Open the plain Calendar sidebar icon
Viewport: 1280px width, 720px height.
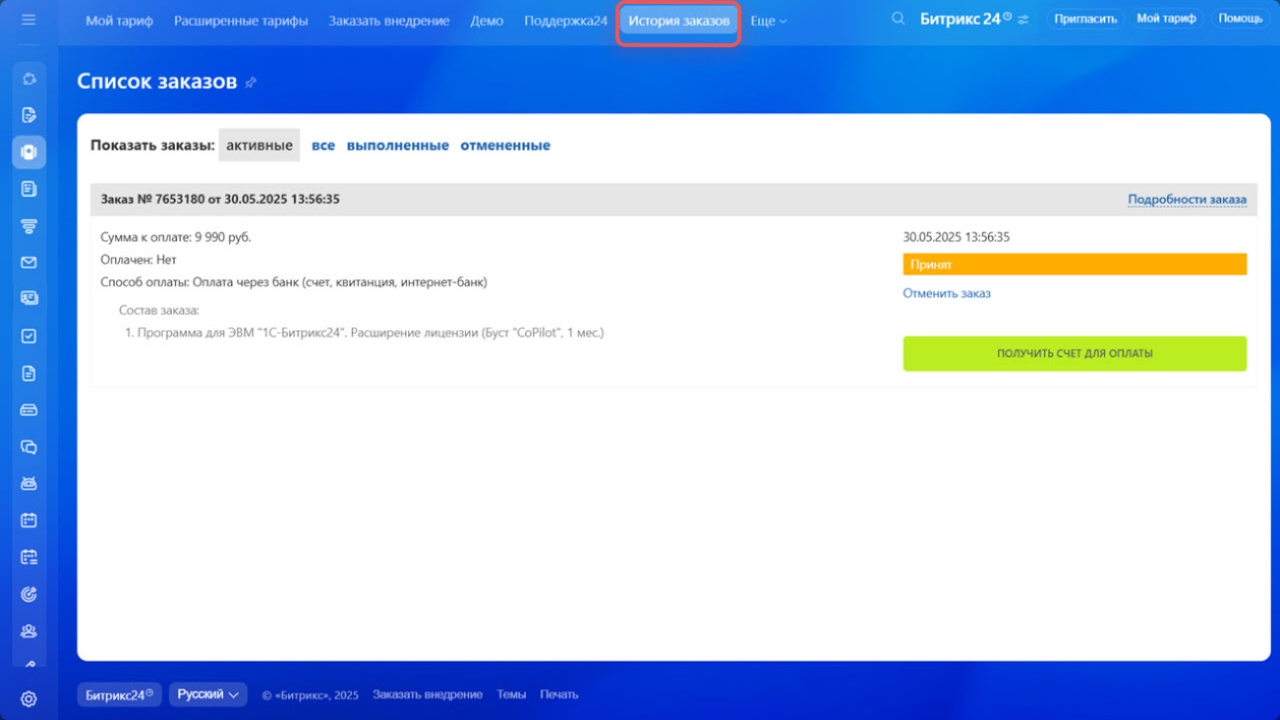coord(29,520)
